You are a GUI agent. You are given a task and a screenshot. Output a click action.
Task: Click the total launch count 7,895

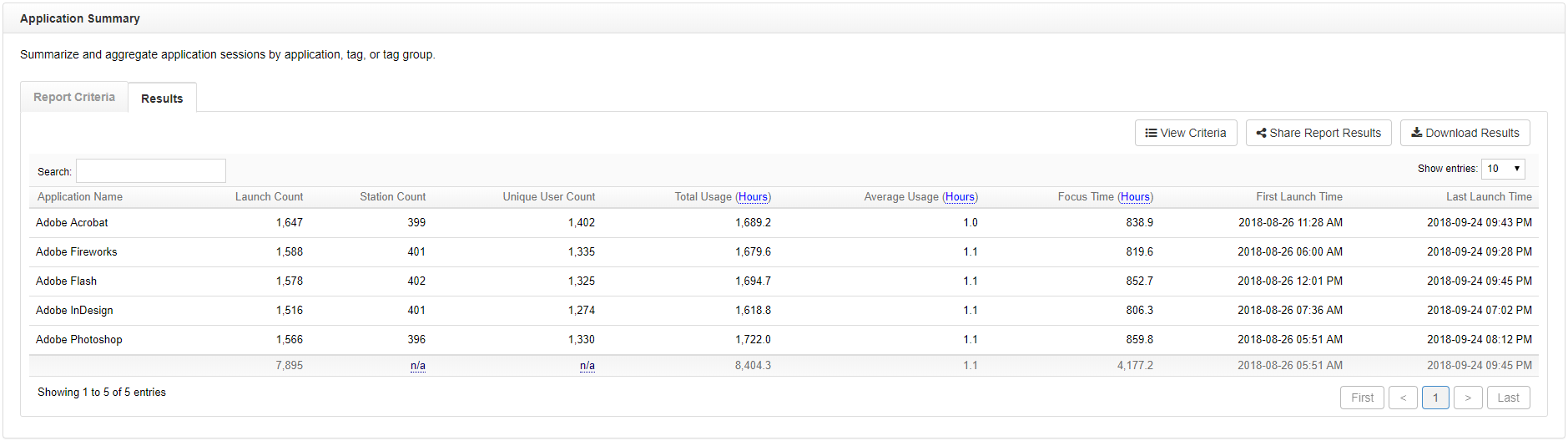click(290, 366)
